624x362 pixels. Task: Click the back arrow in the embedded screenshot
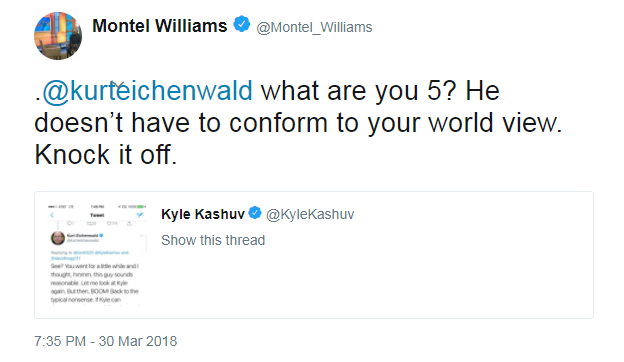point(52,215)
